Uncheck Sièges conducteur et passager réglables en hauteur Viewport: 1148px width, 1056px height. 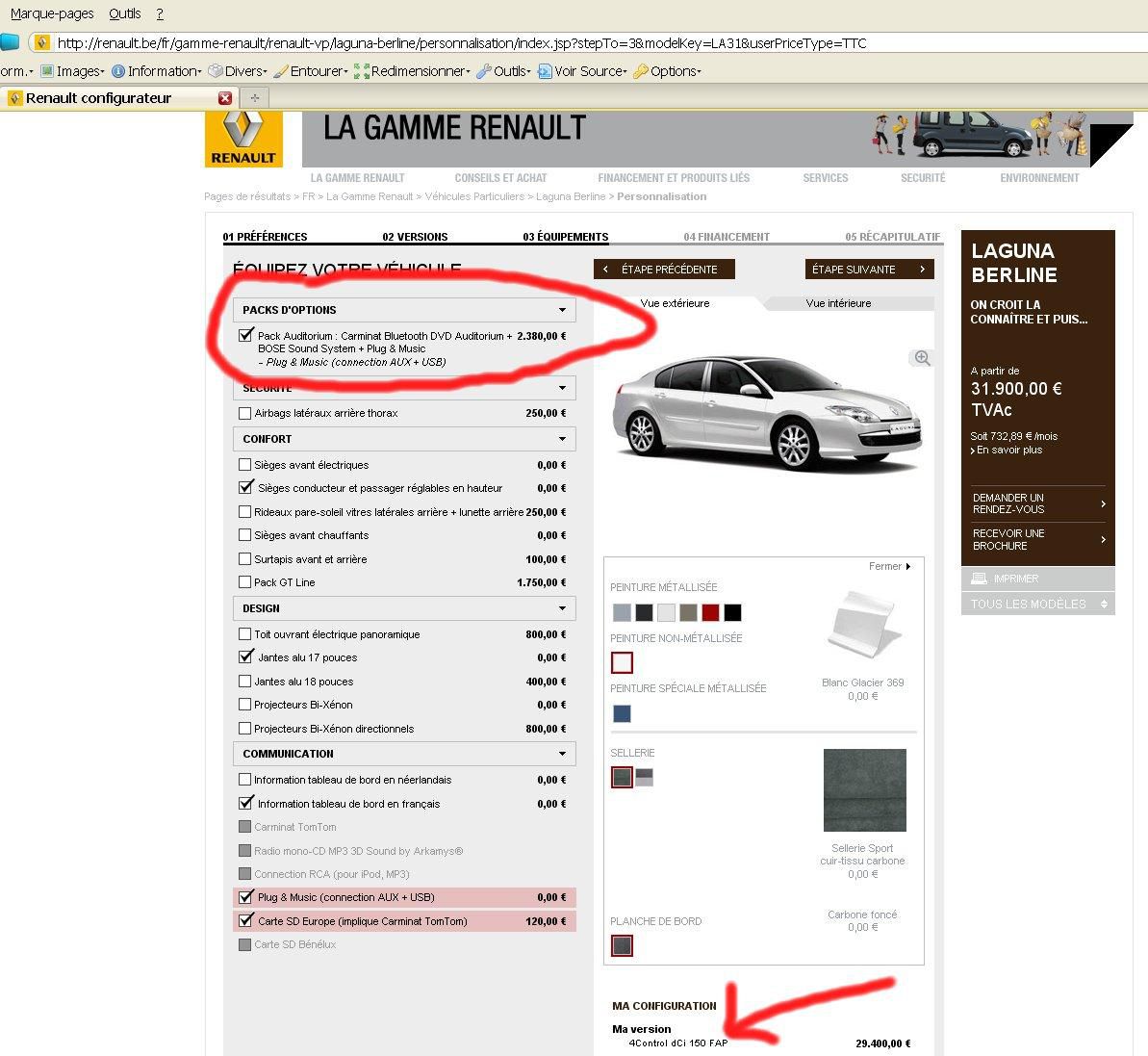point(246,487)
